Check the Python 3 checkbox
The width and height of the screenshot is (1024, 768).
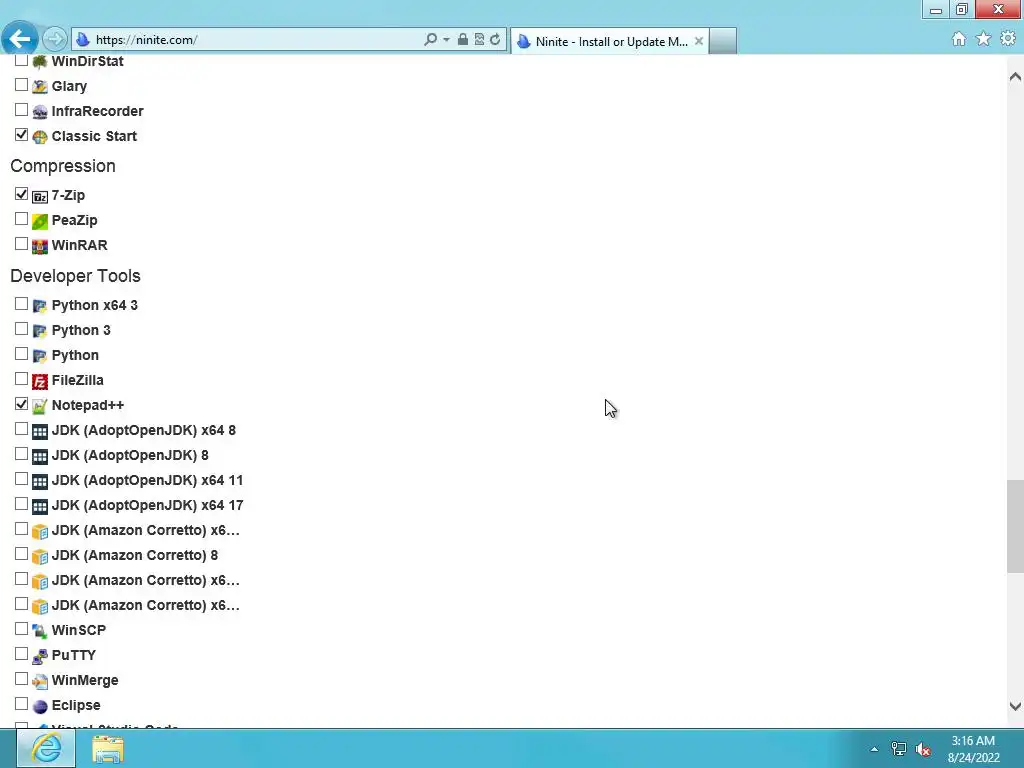click(x=22, y=328)
